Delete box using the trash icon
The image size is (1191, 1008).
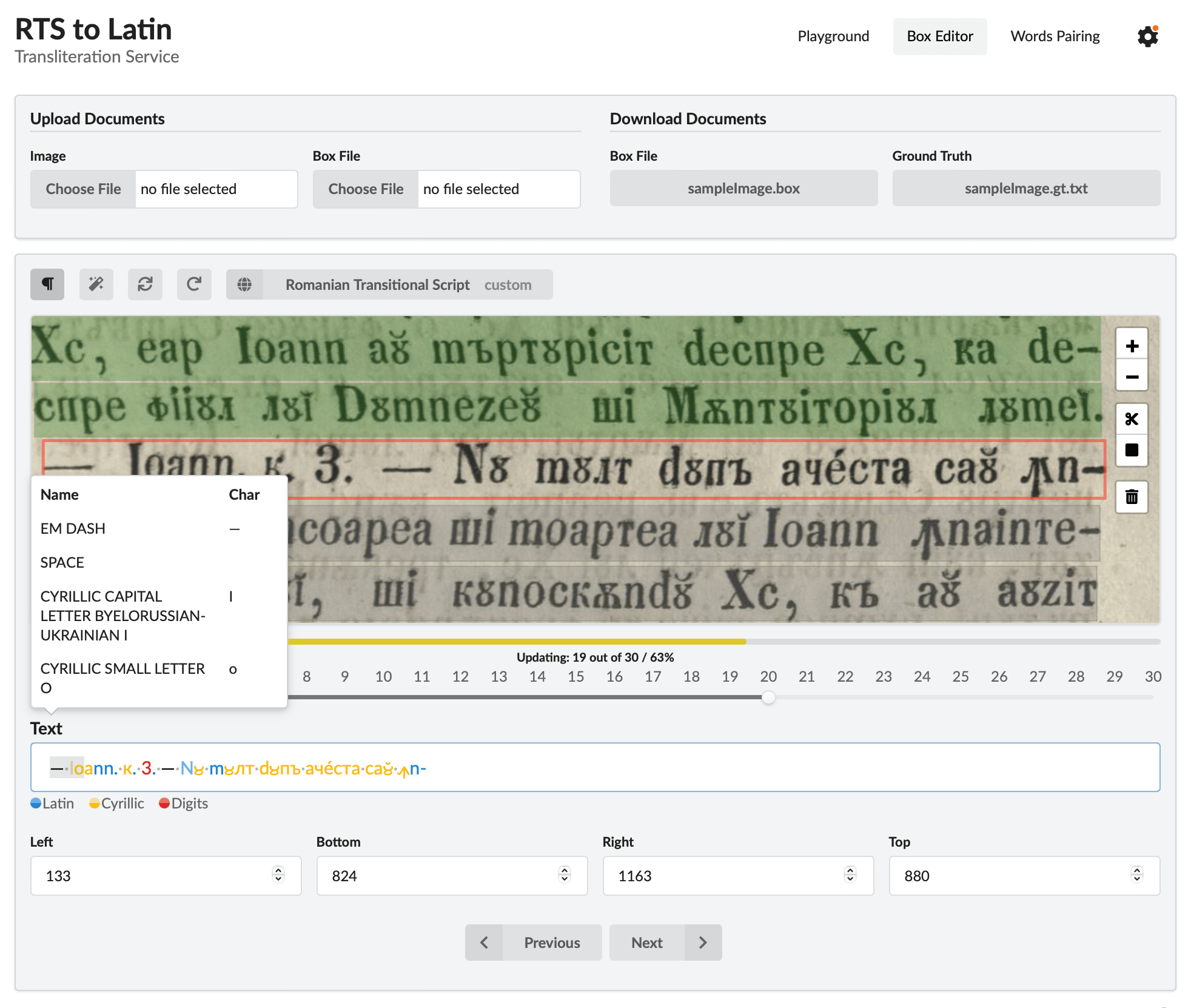[x=1132, y=497]
